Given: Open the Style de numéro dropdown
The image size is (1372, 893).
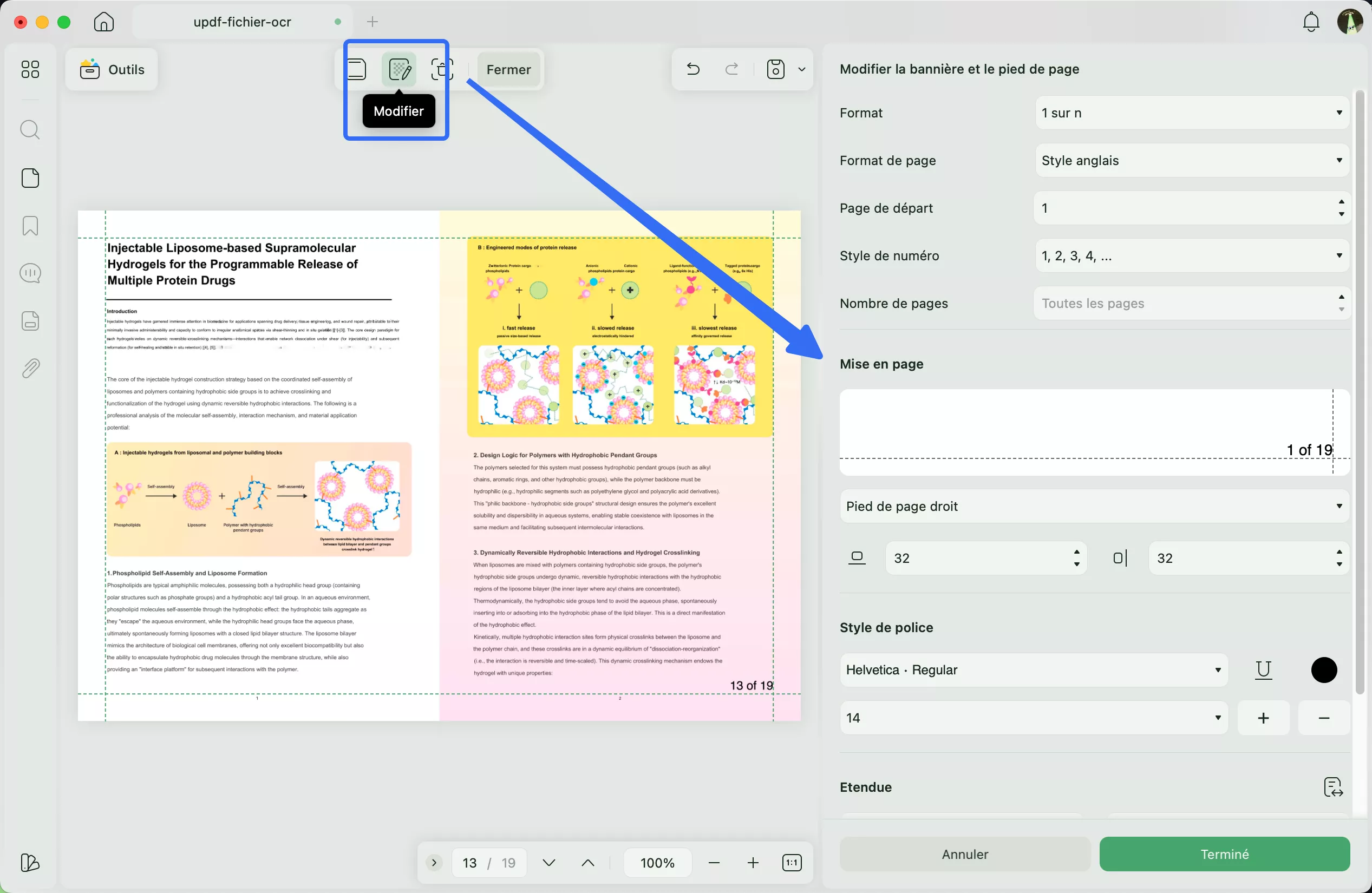Looking at the screenshot, I should point(1191,255).
